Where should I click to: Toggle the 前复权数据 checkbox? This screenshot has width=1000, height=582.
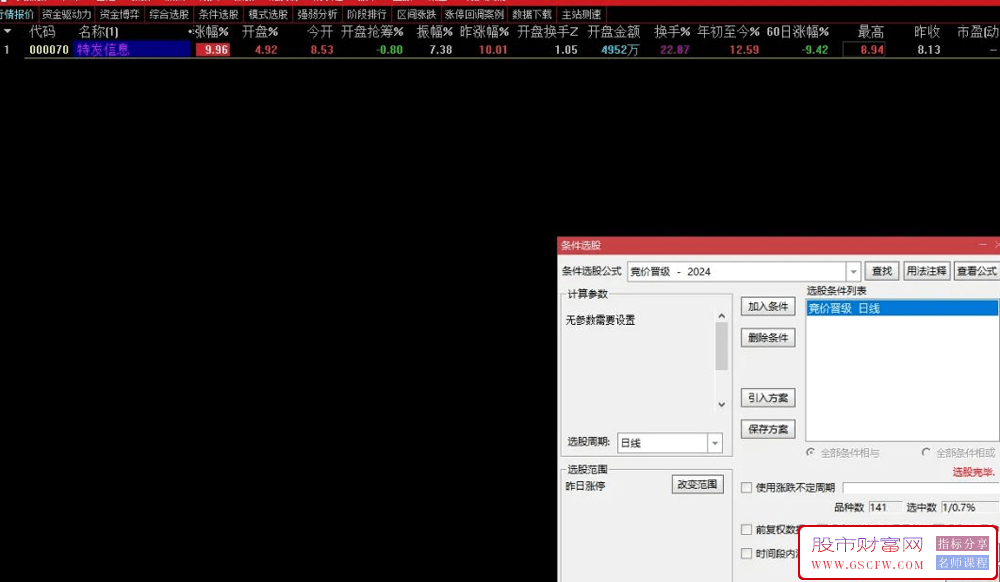pyautogui.click(x=746, y=530)
